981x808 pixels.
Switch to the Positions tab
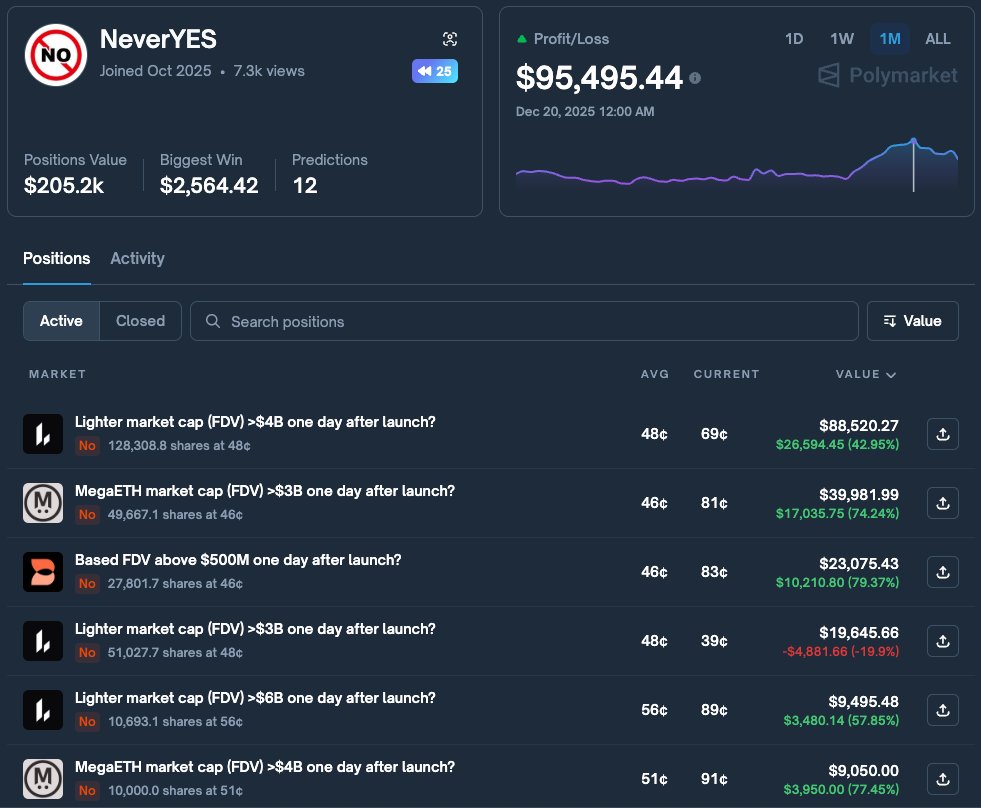[x=56, y=258]
